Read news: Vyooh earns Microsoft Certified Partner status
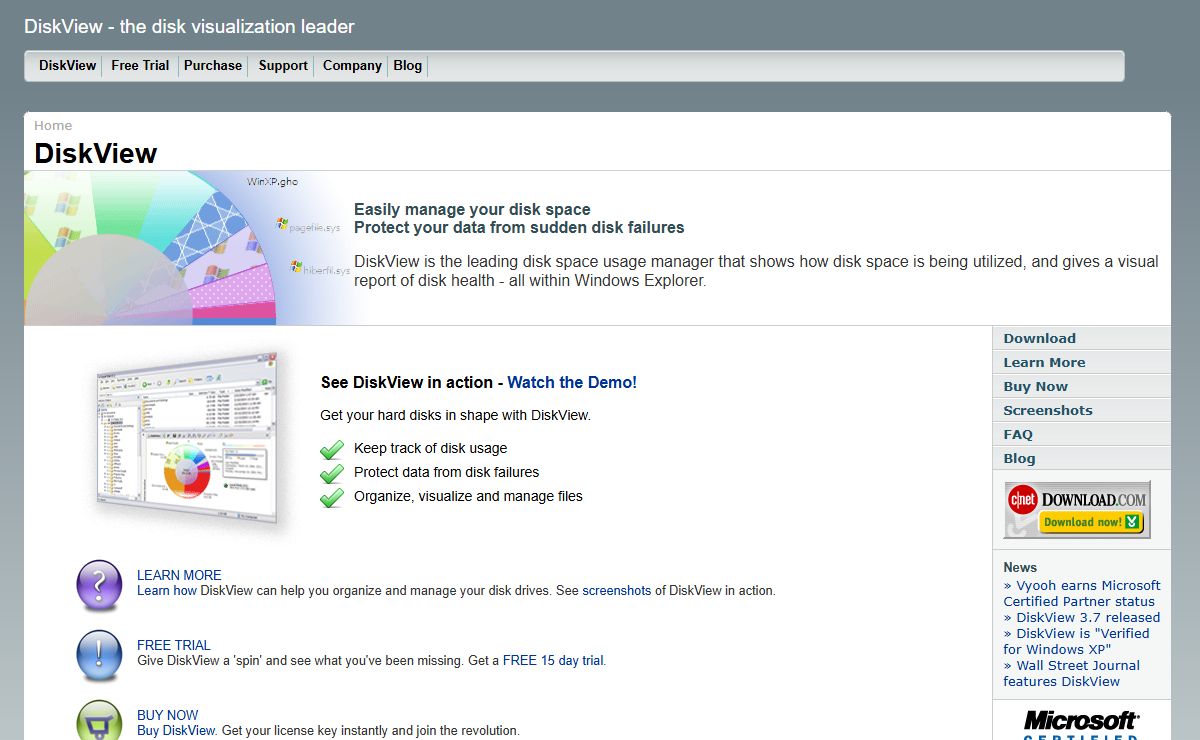Screen dimensions: 1200x740 [1082, 593]
